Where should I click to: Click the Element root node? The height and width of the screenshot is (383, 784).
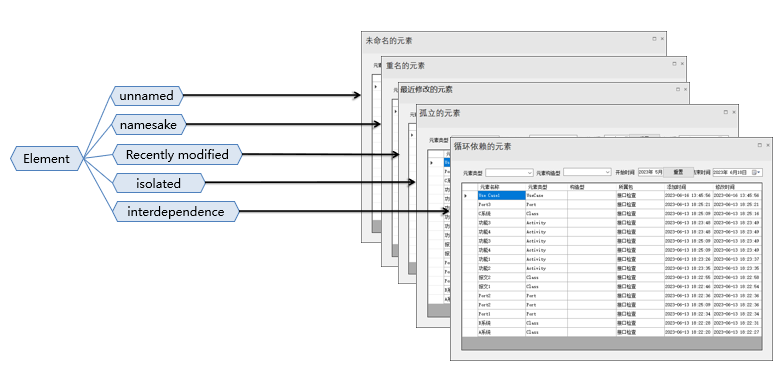coord(46,158)
